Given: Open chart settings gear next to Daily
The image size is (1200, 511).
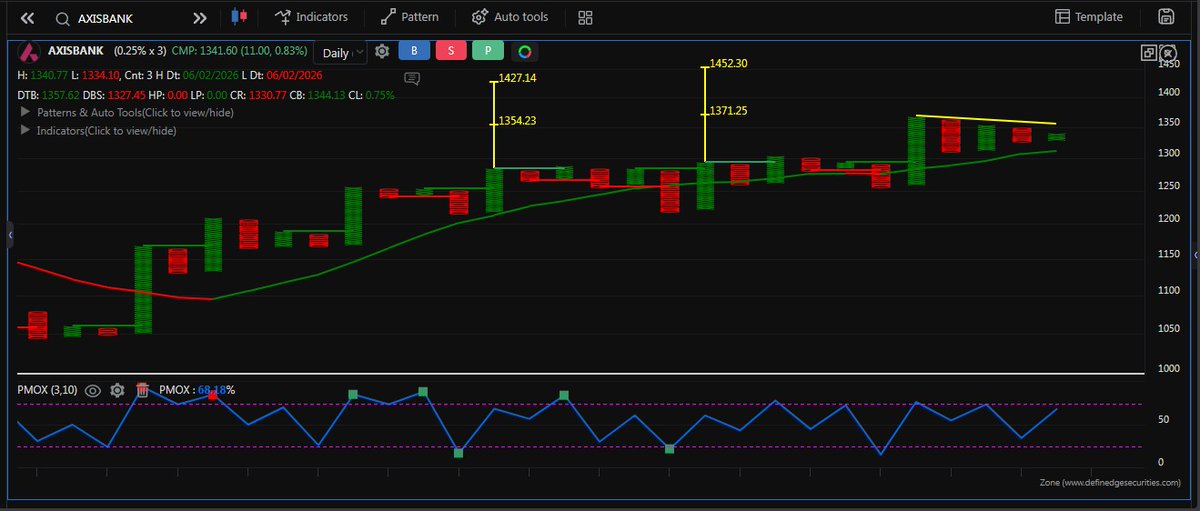Looking at the screenshot, I should [x=382, y=51].
